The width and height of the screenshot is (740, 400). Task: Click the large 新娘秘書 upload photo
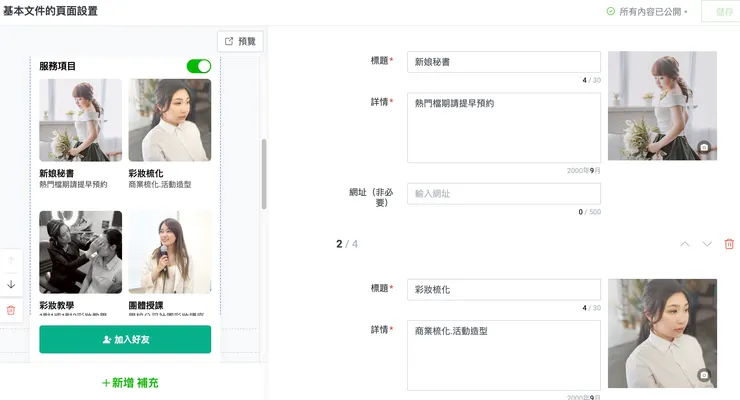pos(662,106)
